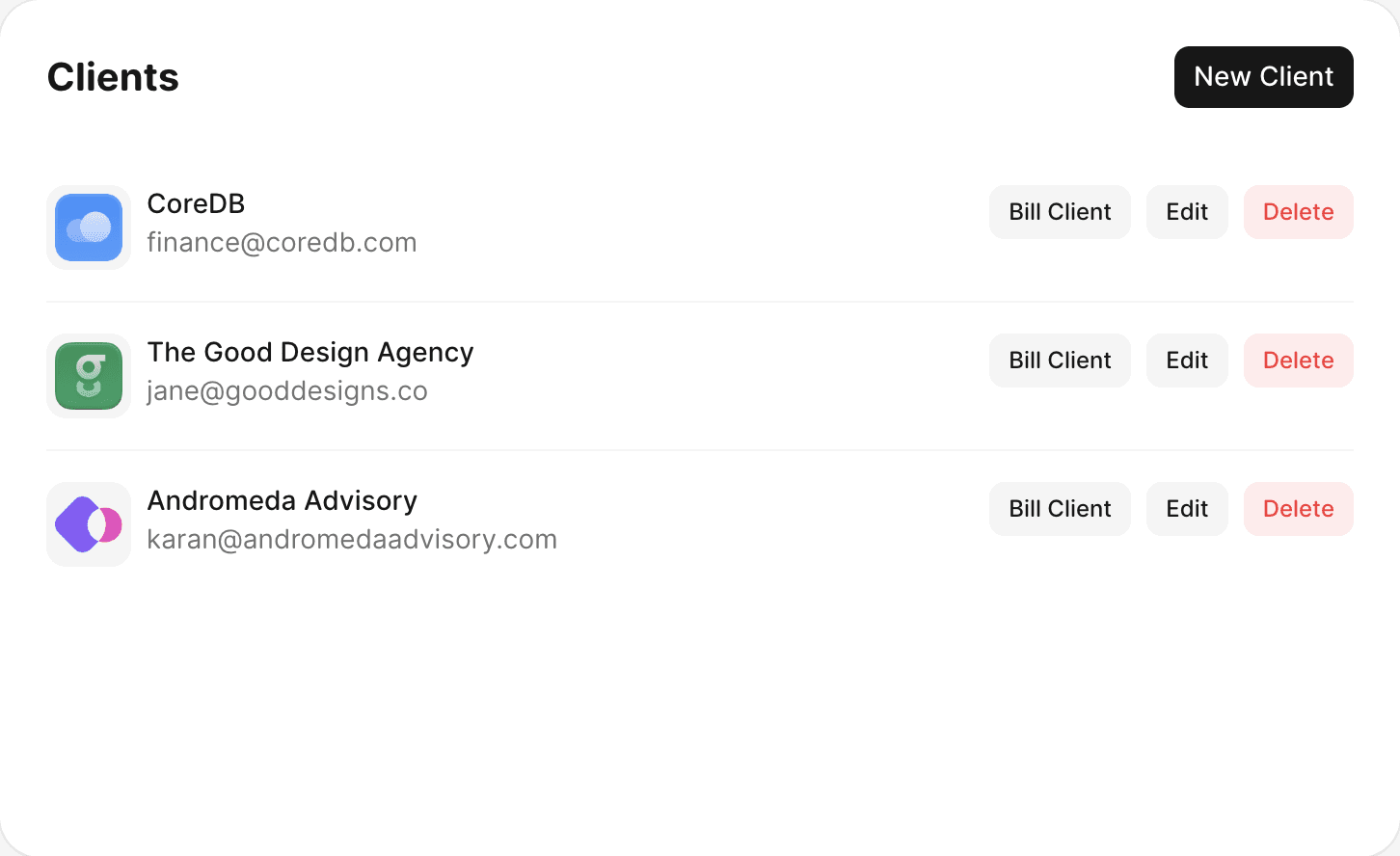This screenshot has height=856, width=1400.
Task: Bill the Andromeda Advisory client
Action: (x=1060, y=509)
